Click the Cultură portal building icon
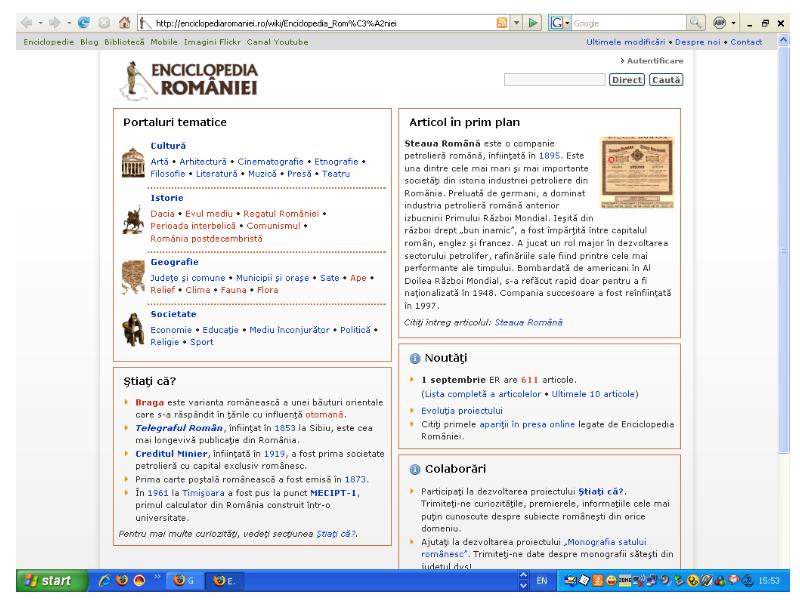 pyautogui.click(x=133, y=162)
